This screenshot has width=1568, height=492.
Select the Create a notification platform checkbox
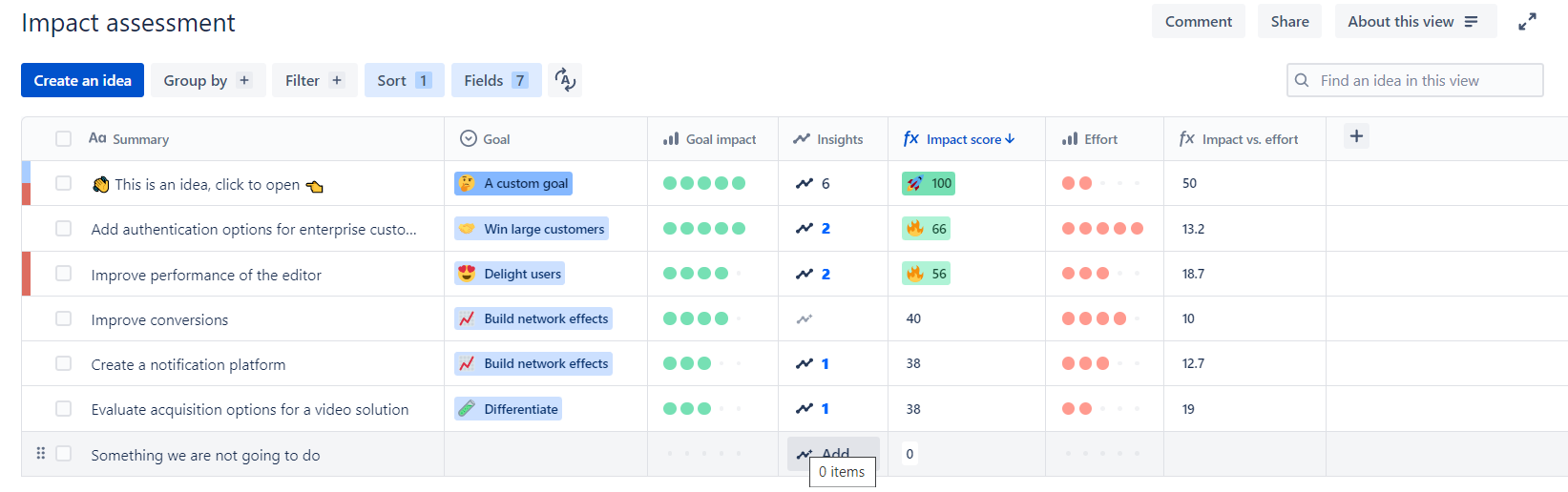pyautogui.click(x=64, y=363)
